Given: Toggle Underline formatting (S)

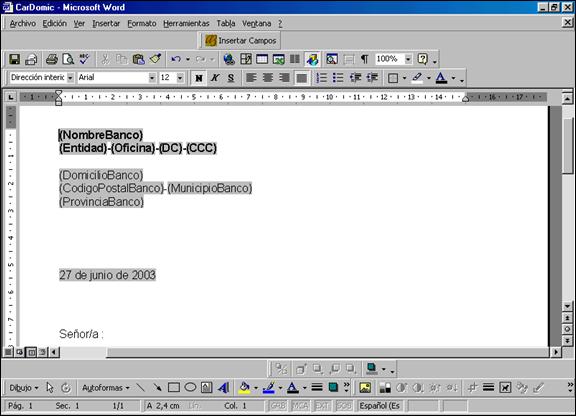Looking at the screenshot, I should point(231,78).
